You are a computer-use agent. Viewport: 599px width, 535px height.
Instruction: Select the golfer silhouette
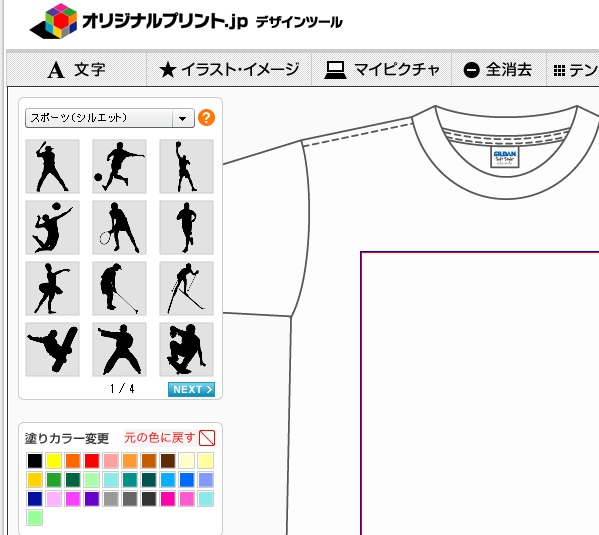pyautogui.click(x=119, y=289)
